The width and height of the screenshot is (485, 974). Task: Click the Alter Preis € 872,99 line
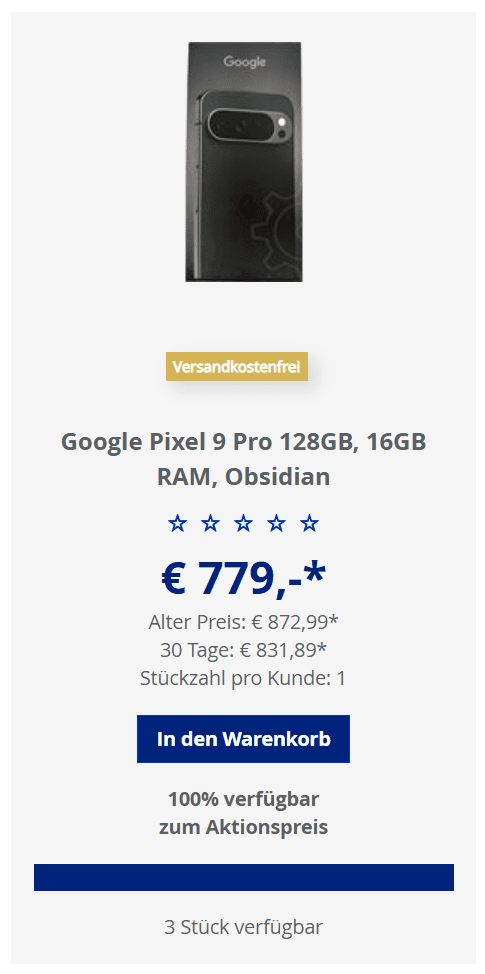pyautogui.click(x=243, y=622)
